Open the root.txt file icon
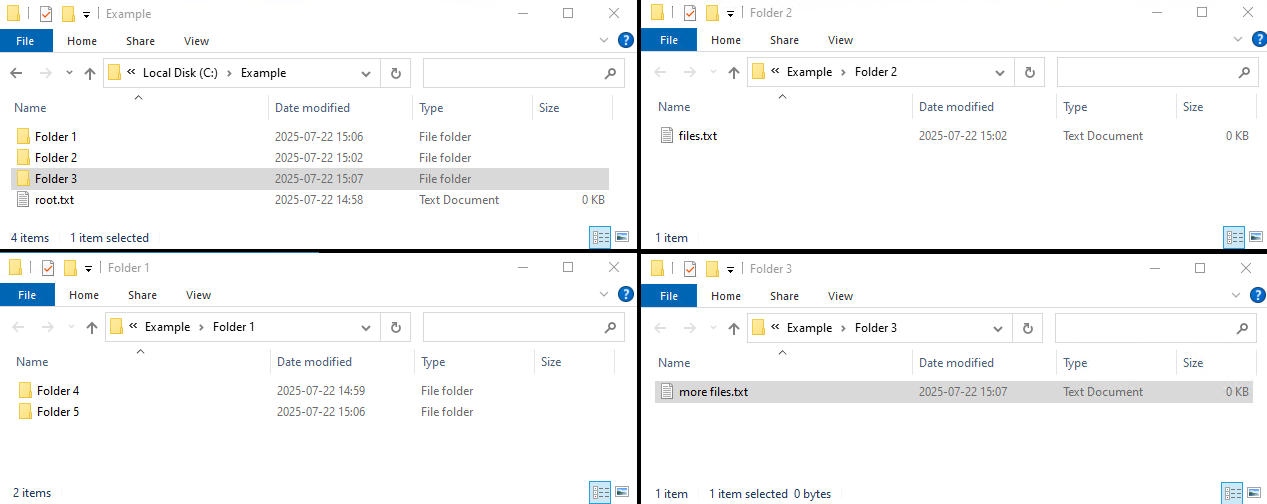Viewport: 1267px width, 504px height. click(x=25, y=200)
